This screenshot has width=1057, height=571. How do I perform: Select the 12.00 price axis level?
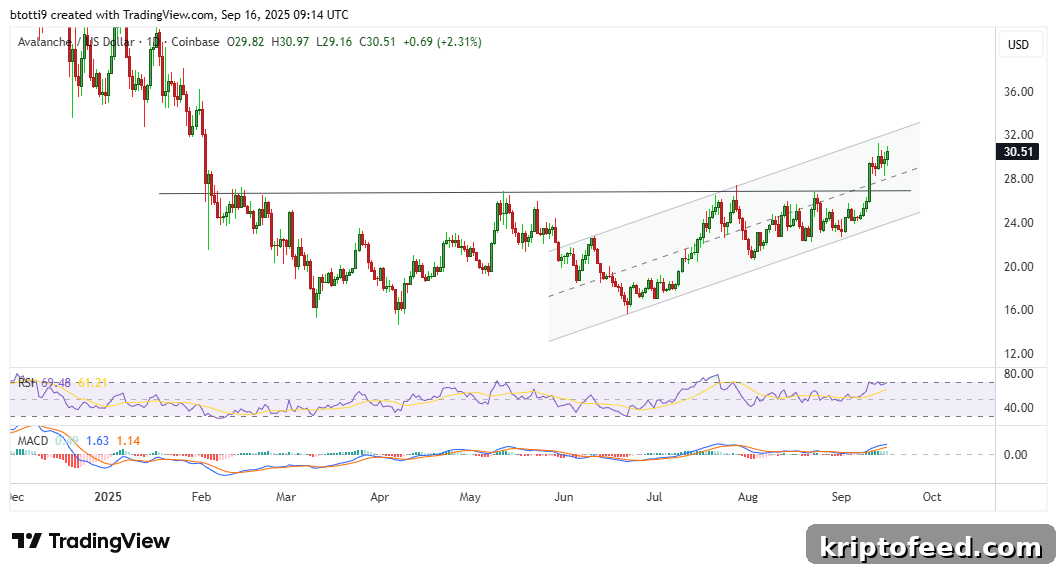[x=1019, y=354]
